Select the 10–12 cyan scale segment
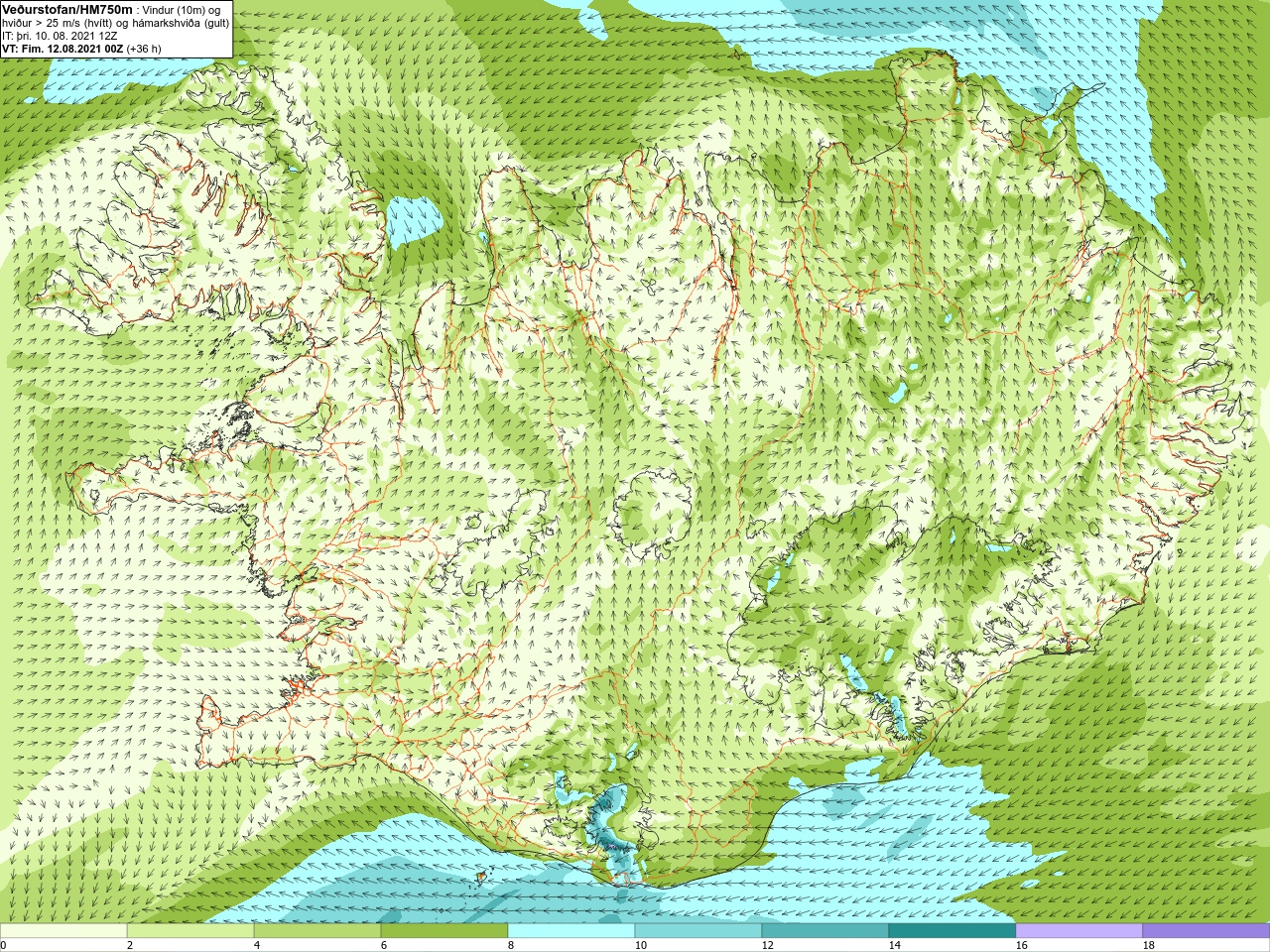 point(698,931)
